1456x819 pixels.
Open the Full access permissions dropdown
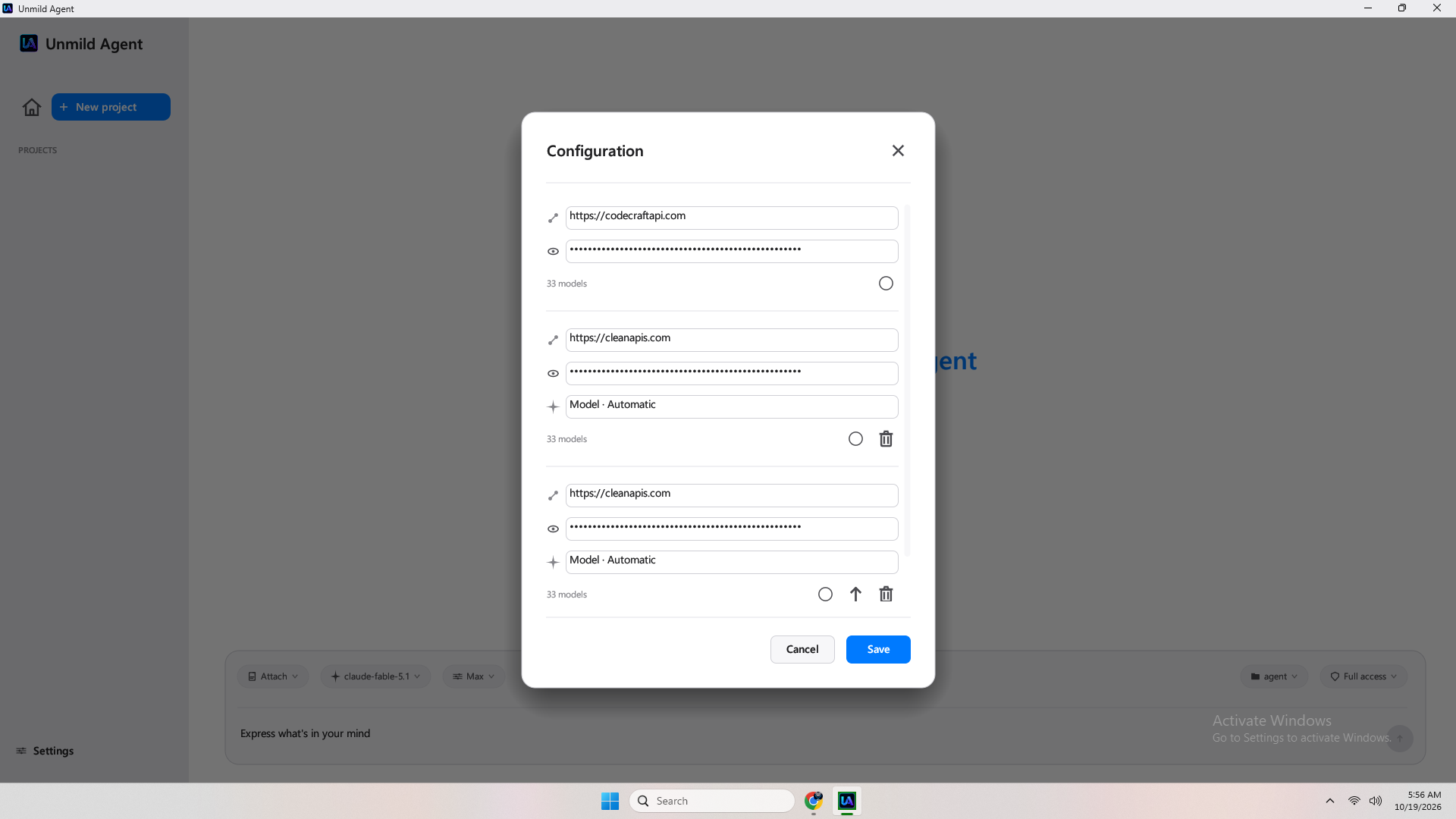[1363, 676]
